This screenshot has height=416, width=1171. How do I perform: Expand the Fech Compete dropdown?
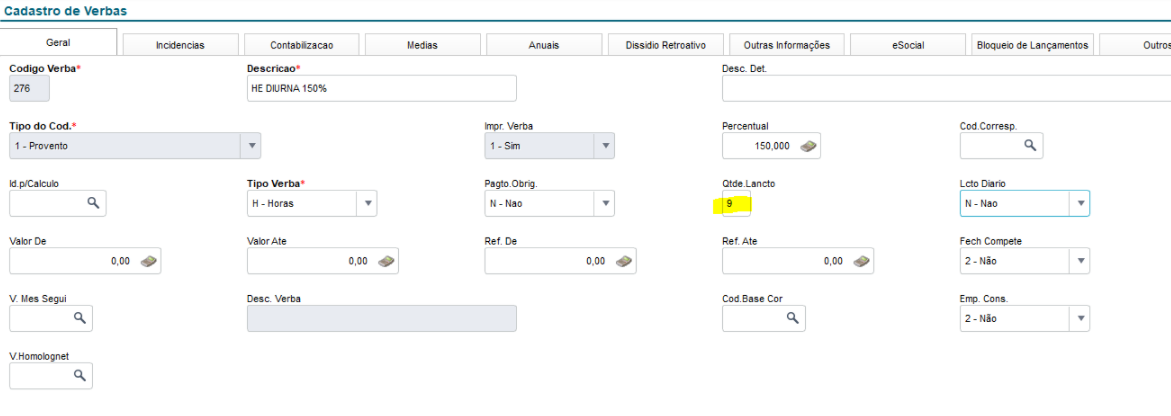click(1080, 261)
